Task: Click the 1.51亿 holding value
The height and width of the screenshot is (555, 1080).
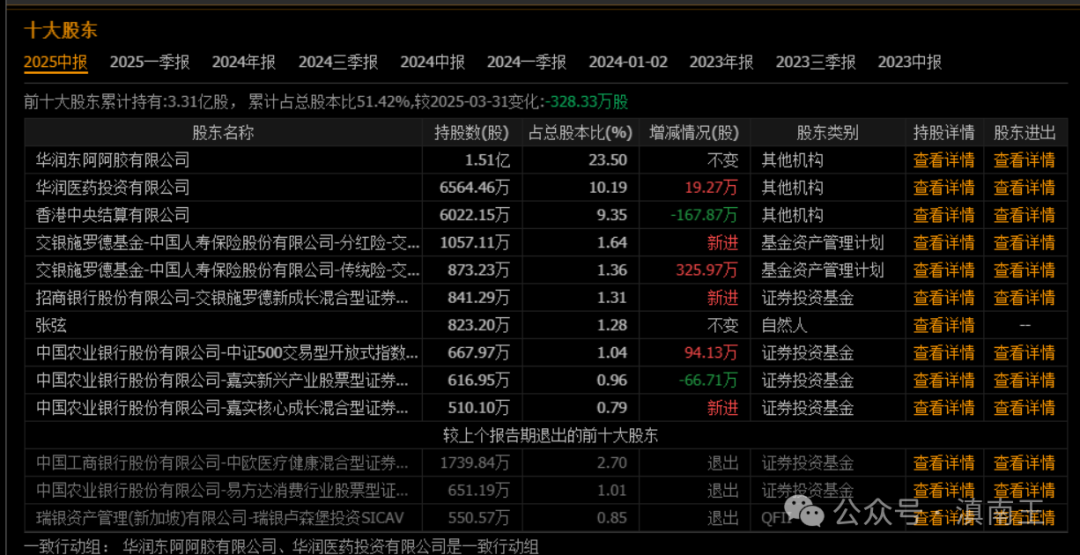Action: point(487,160)
